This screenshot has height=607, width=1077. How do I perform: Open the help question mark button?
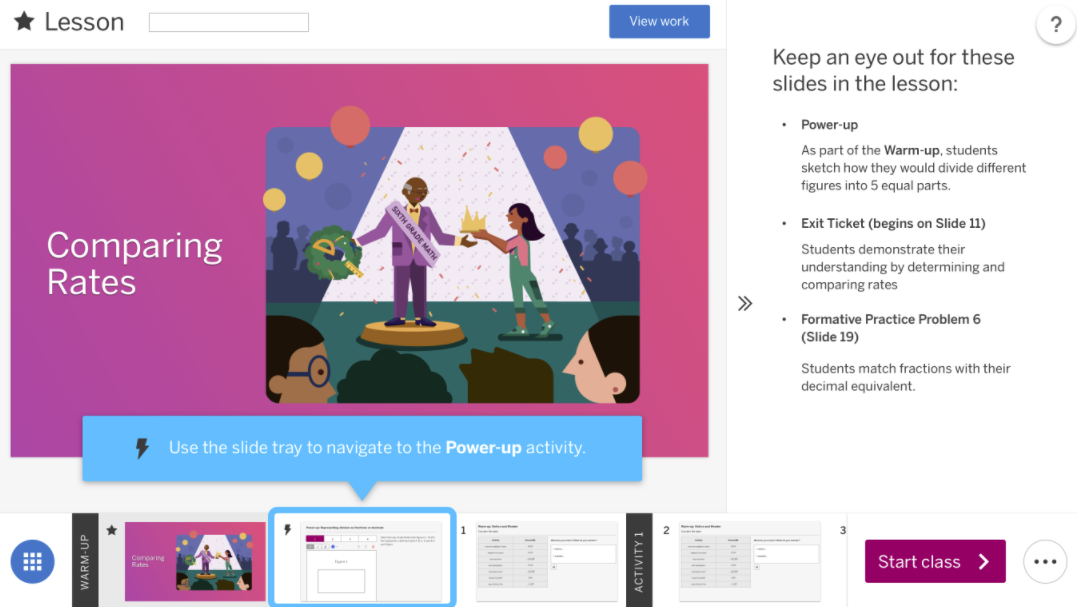1056,25
